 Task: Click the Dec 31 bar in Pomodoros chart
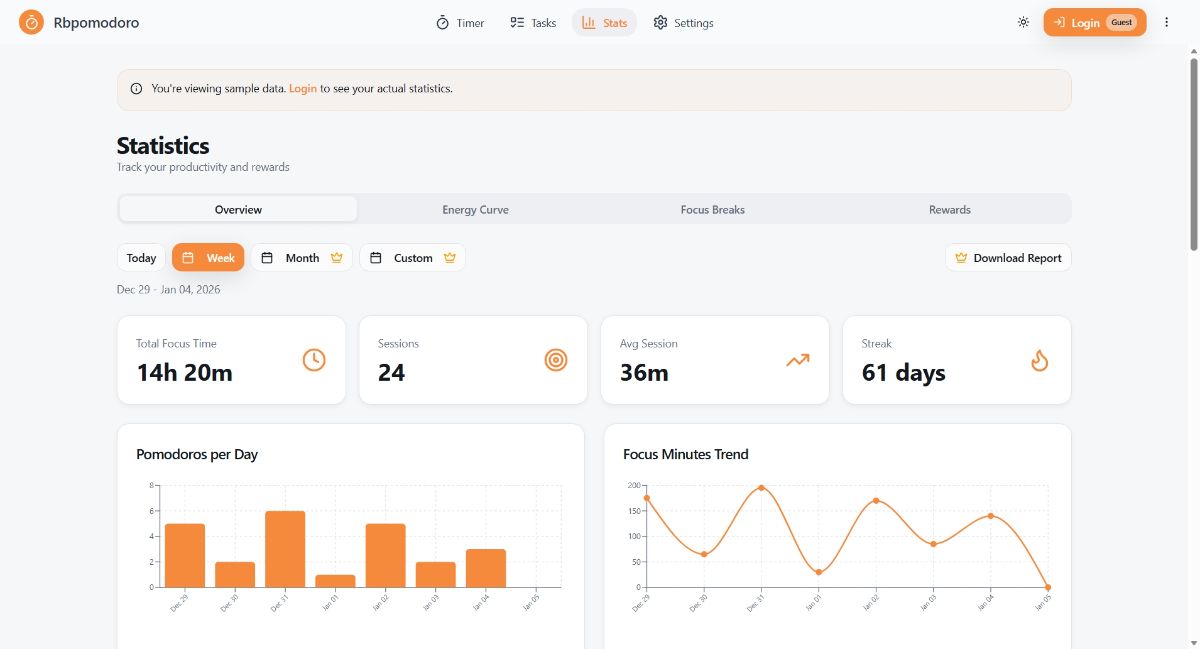[x=285, y=549]
